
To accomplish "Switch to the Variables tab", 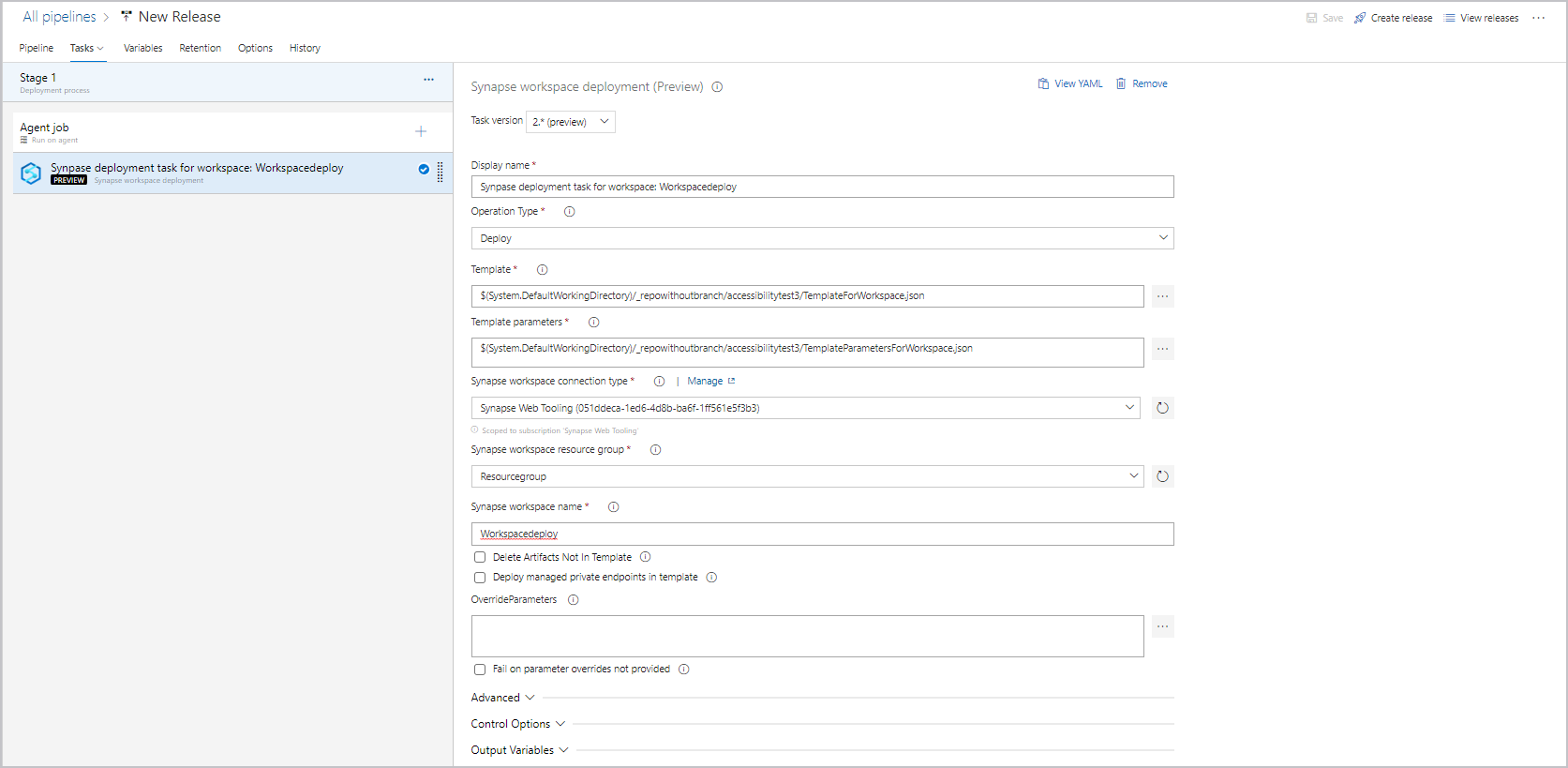I will pos(142,48).
